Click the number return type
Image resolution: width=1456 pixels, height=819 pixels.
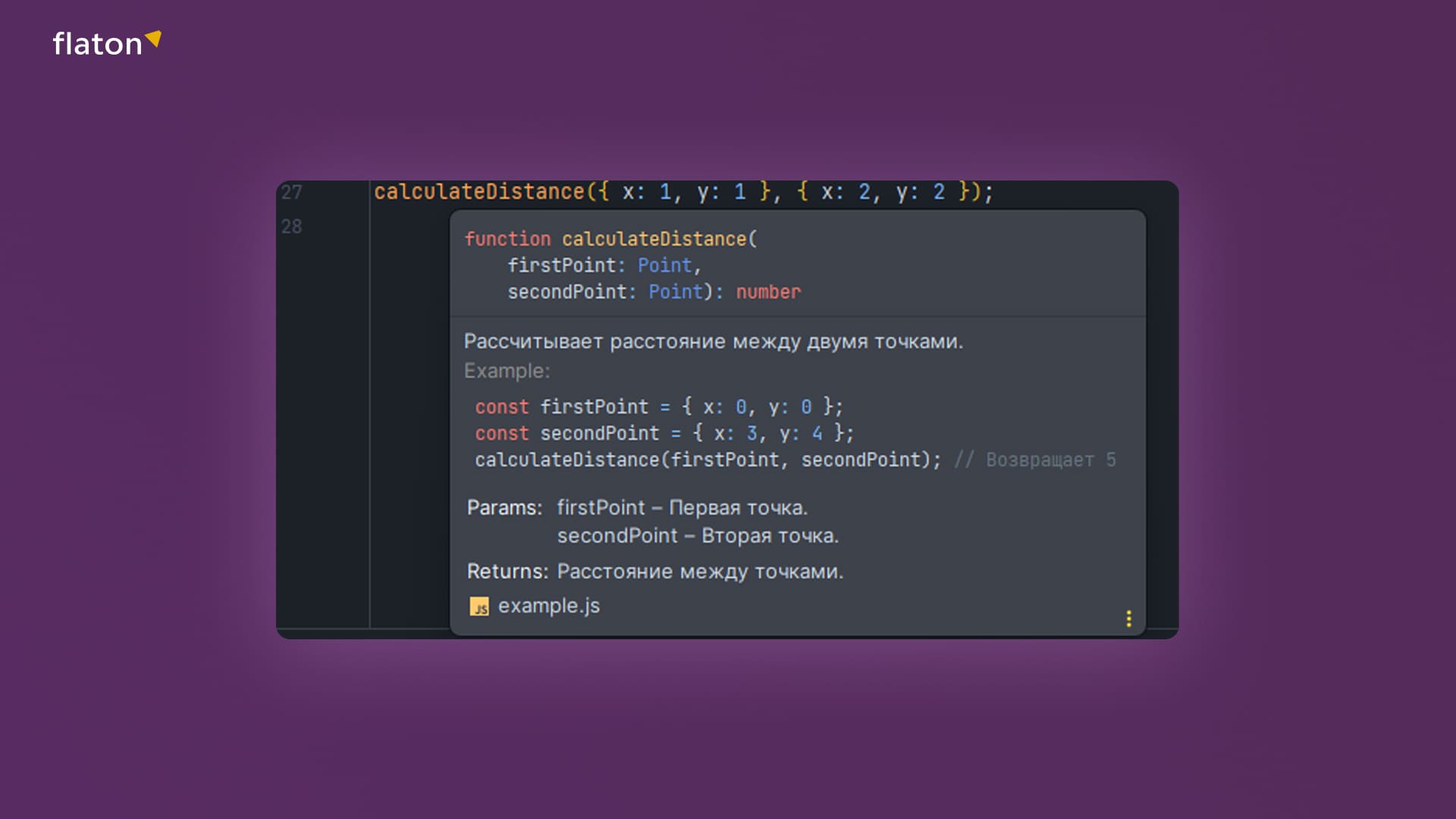(x=768, y=292)
